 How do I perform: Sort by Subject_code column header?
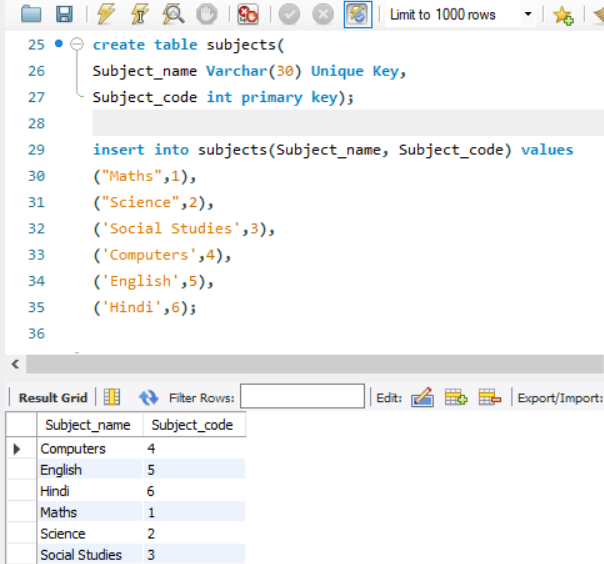[194, 425]
